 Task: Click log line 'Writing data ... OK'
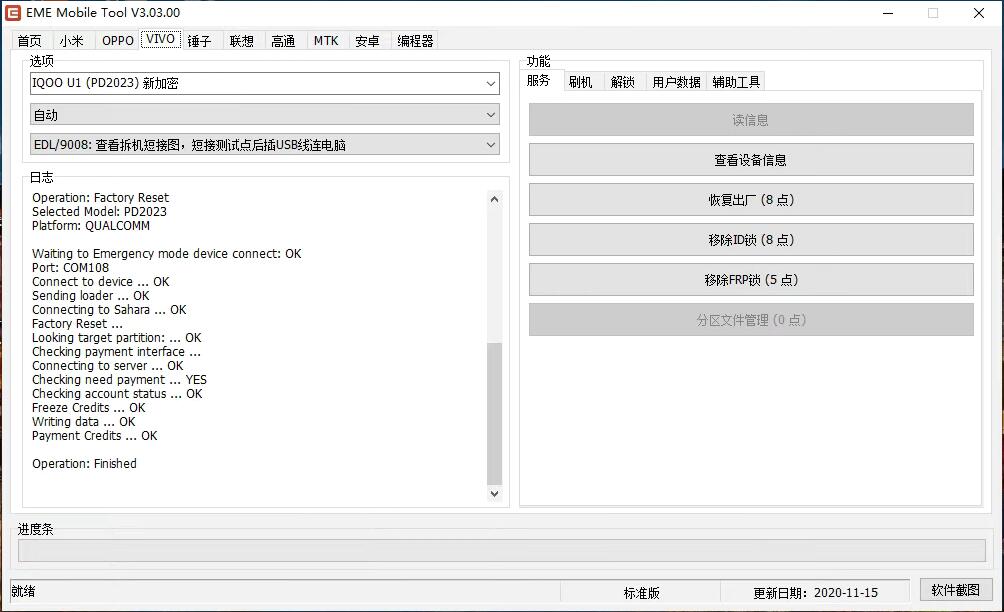click(83, 422)
